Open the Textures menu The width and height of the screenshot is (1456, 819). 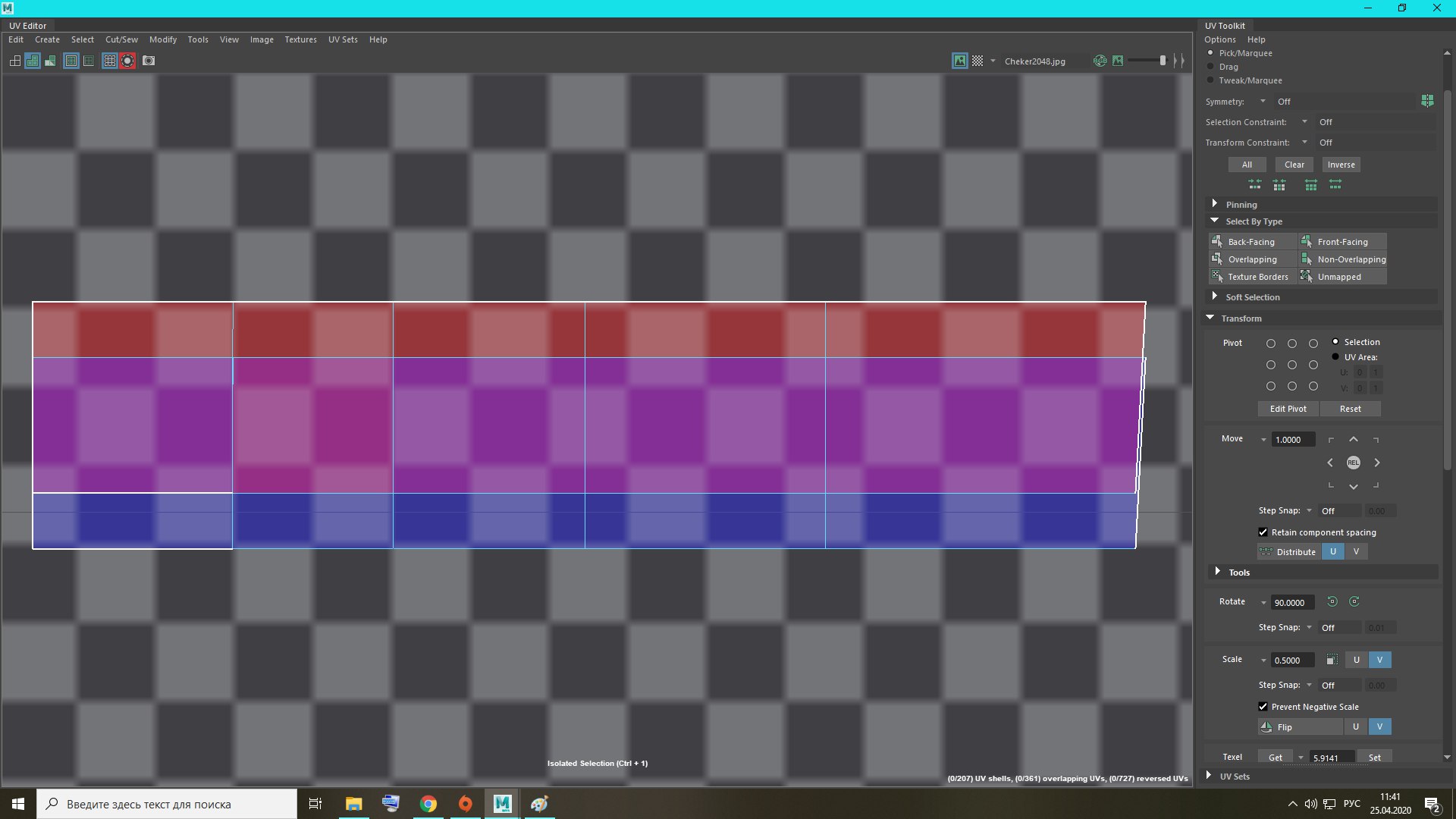point(300,39)
